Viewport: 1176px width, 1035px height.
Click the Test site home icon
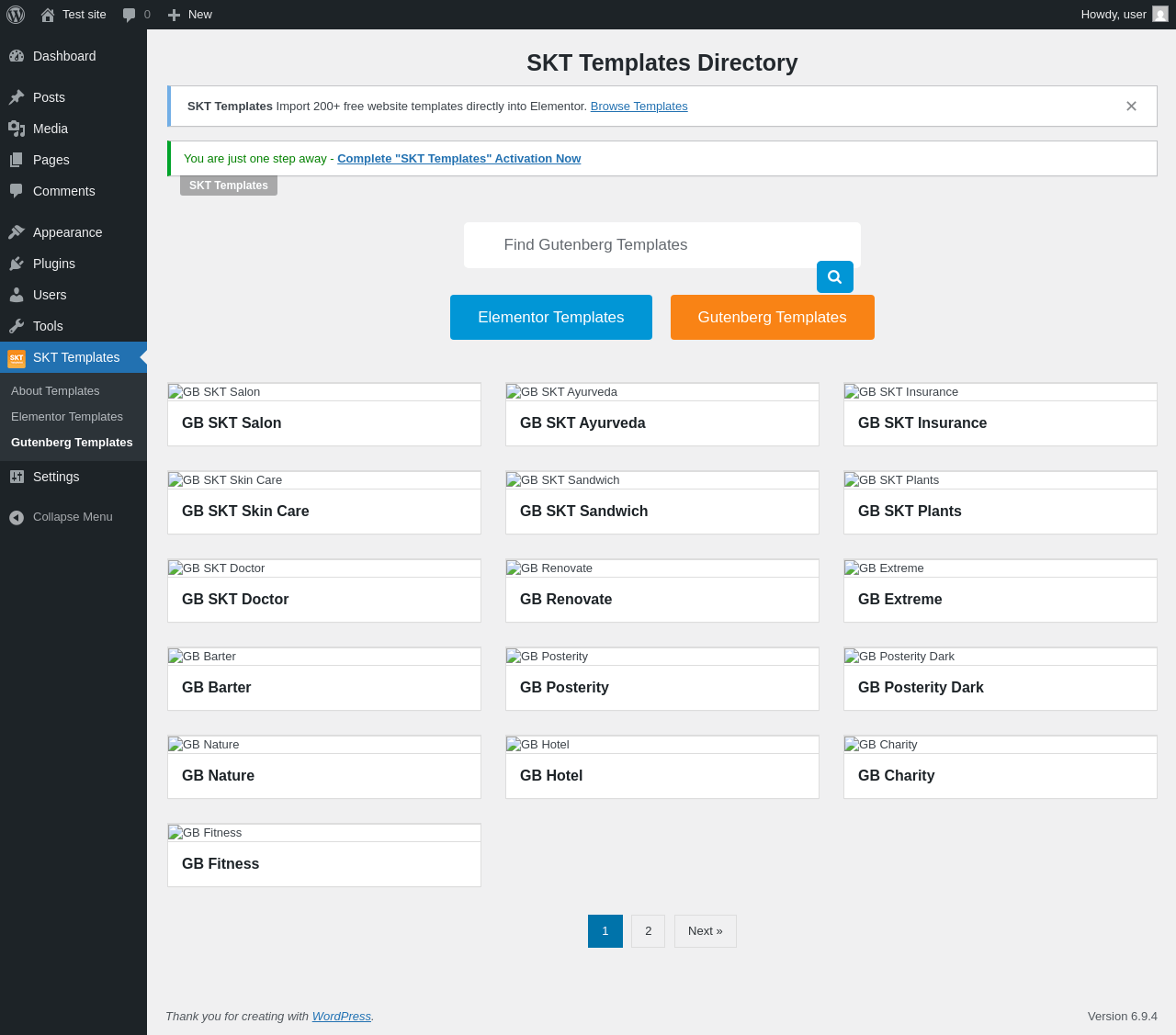tap(48, 15)
